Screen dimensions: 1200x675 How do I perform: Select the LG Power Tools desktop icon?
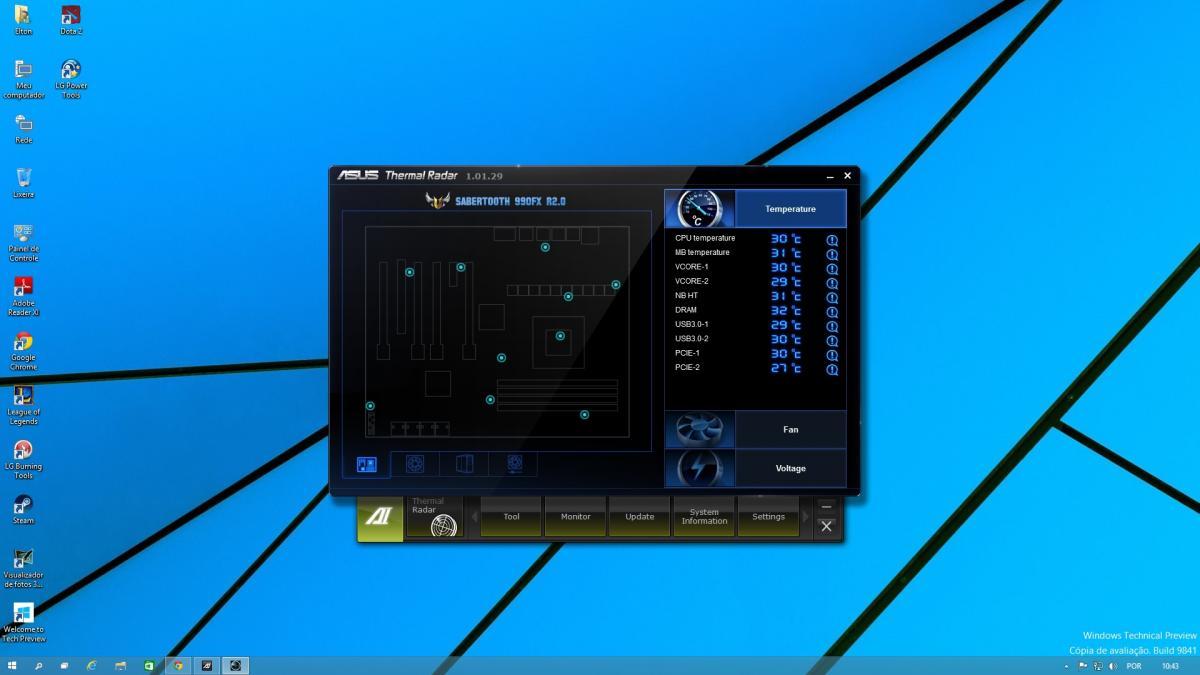tap(70, 78)
